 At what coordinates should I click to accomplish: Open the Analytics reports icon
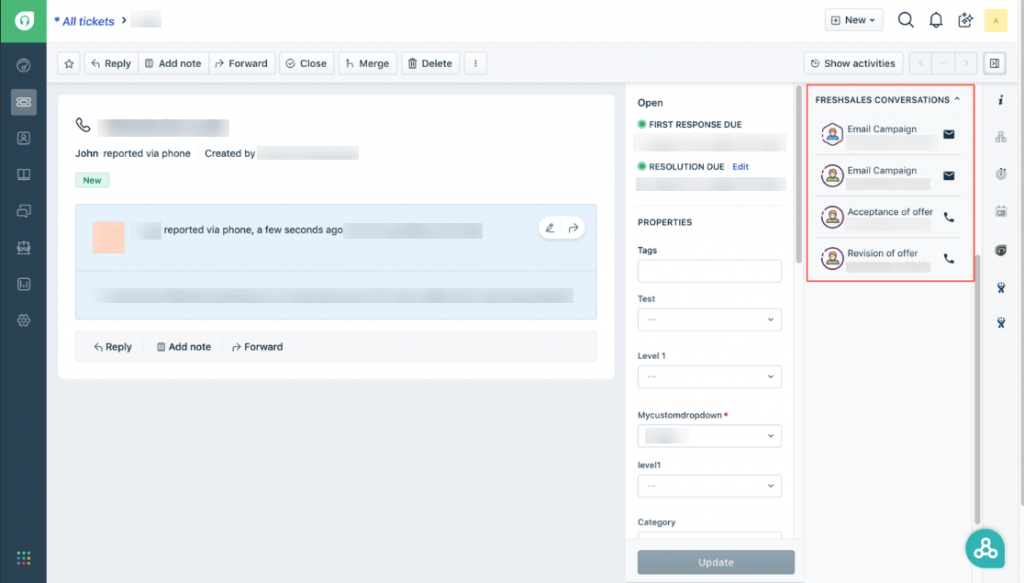coord(23,284)
